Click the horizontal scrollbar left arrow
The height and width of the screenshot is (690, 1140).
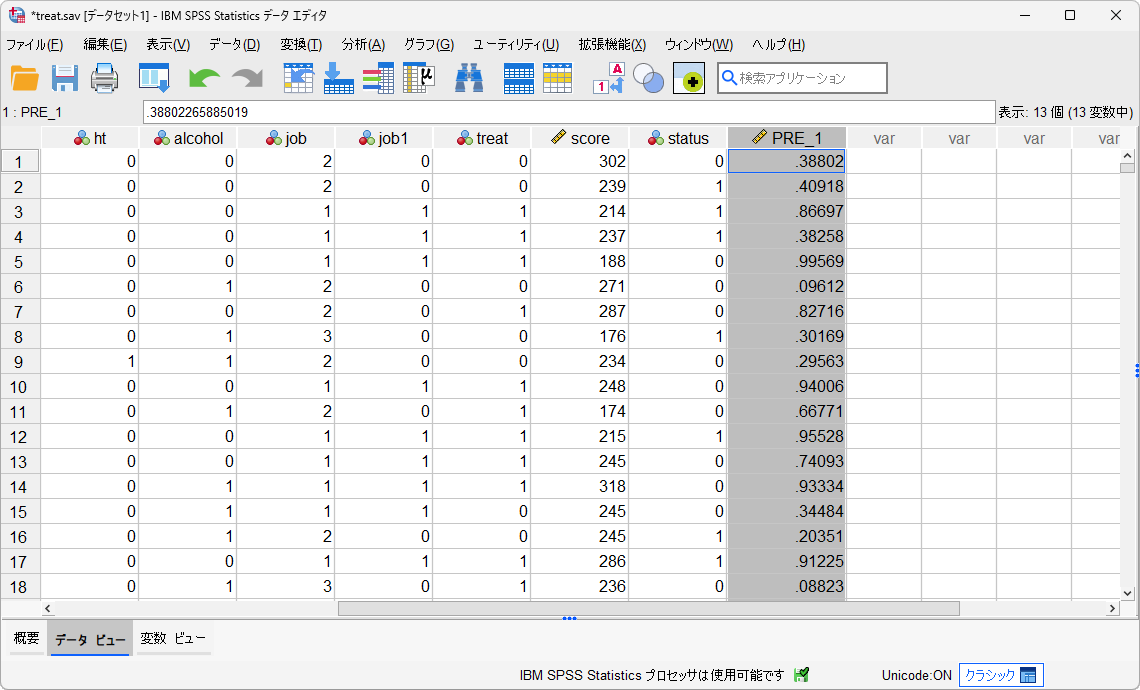48,609
